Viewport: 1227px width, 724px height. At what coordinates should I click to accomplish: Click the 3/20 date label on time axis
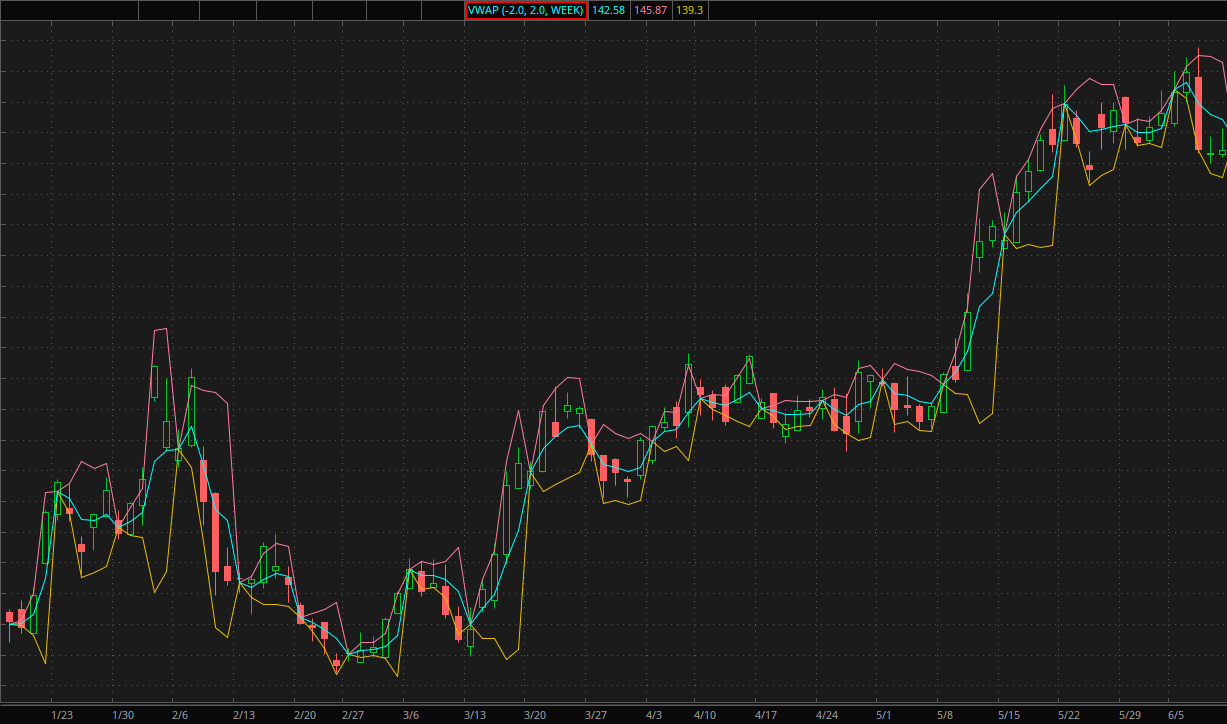[535, 715]
